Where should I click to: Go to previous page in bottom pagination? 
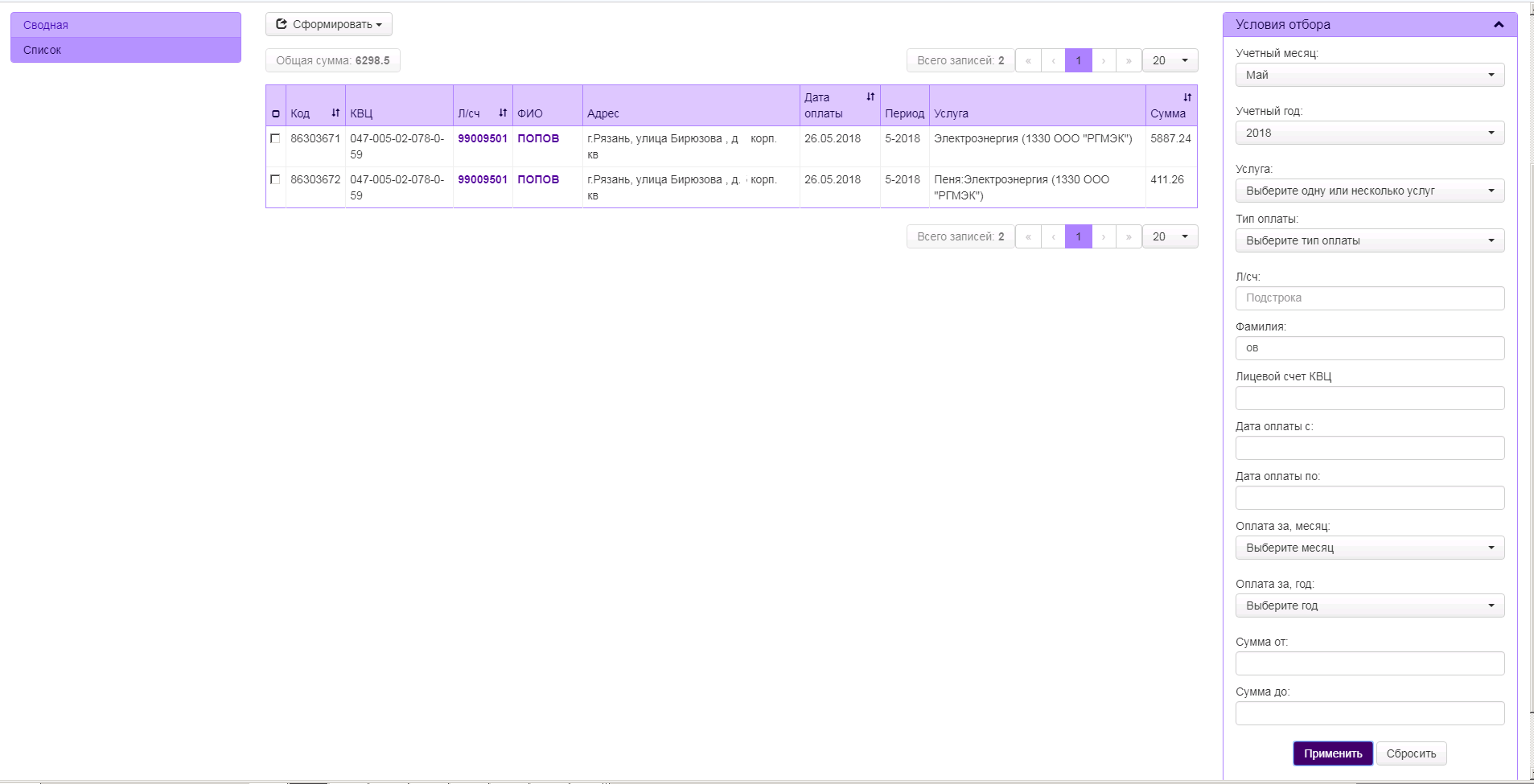(x=1053, y=236)
